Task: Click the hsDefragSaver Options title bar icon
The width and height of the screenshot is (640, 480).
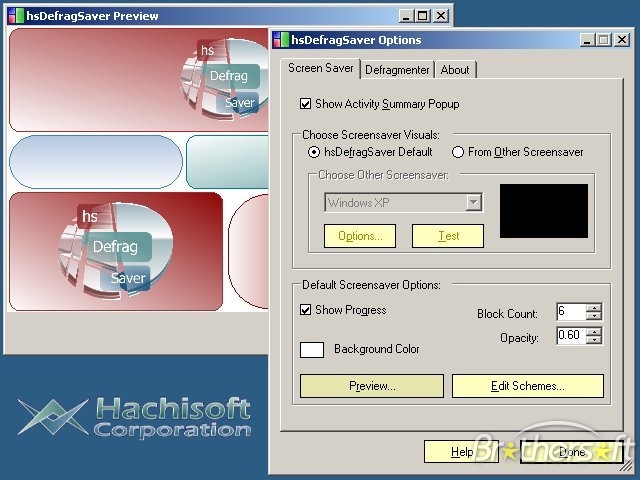Action: 281,40
